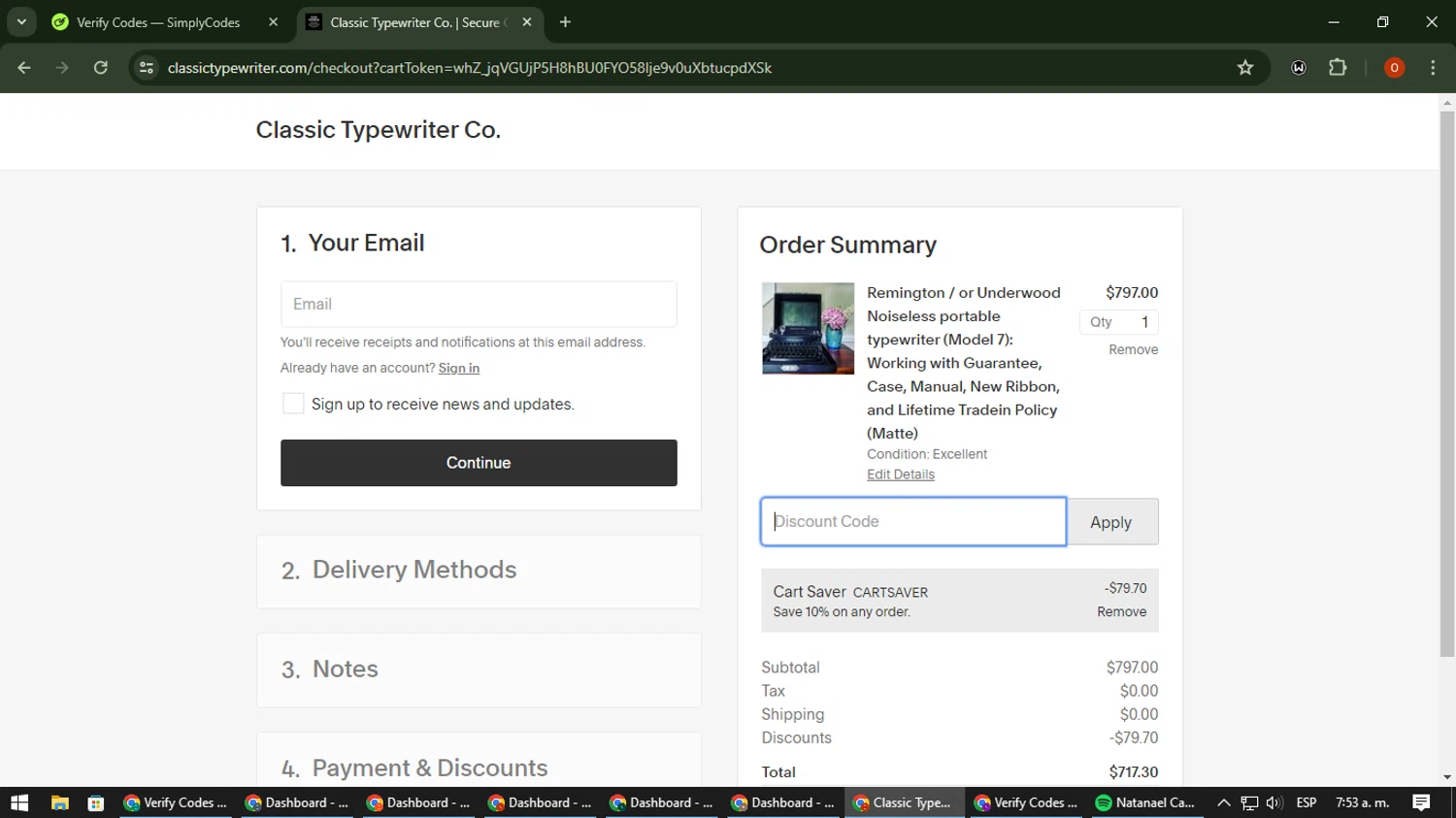Image resolution: width=1456 pixels, height=818 pixels.
Task: Switch to the Classic Type... taskbar window
Action: 905,802
